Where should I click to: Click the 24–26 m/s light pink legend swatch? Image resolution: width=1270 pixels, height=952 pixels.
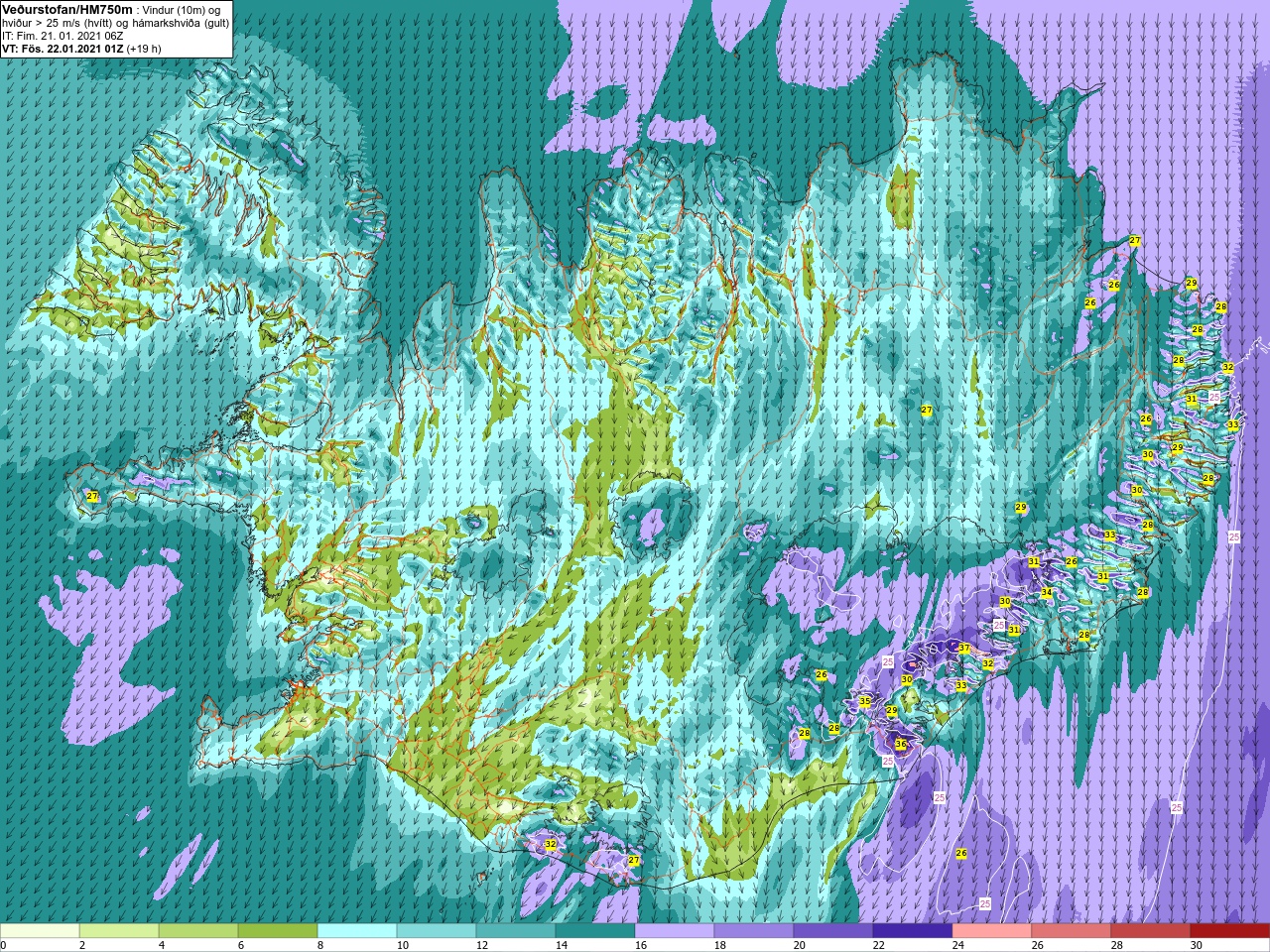click(x=992, y=931)
